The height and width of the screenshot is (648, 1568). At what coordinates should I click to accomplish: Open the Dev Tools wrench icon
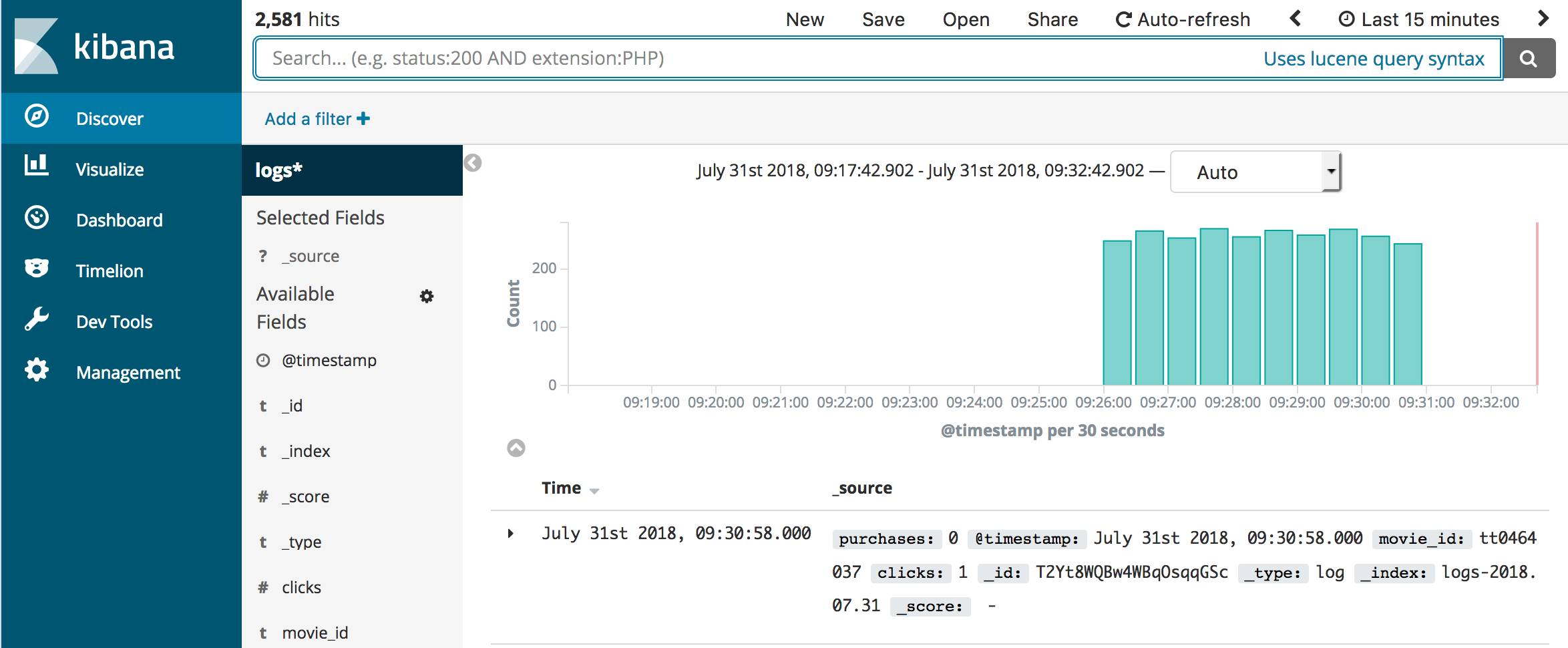(x=37, y=319)
